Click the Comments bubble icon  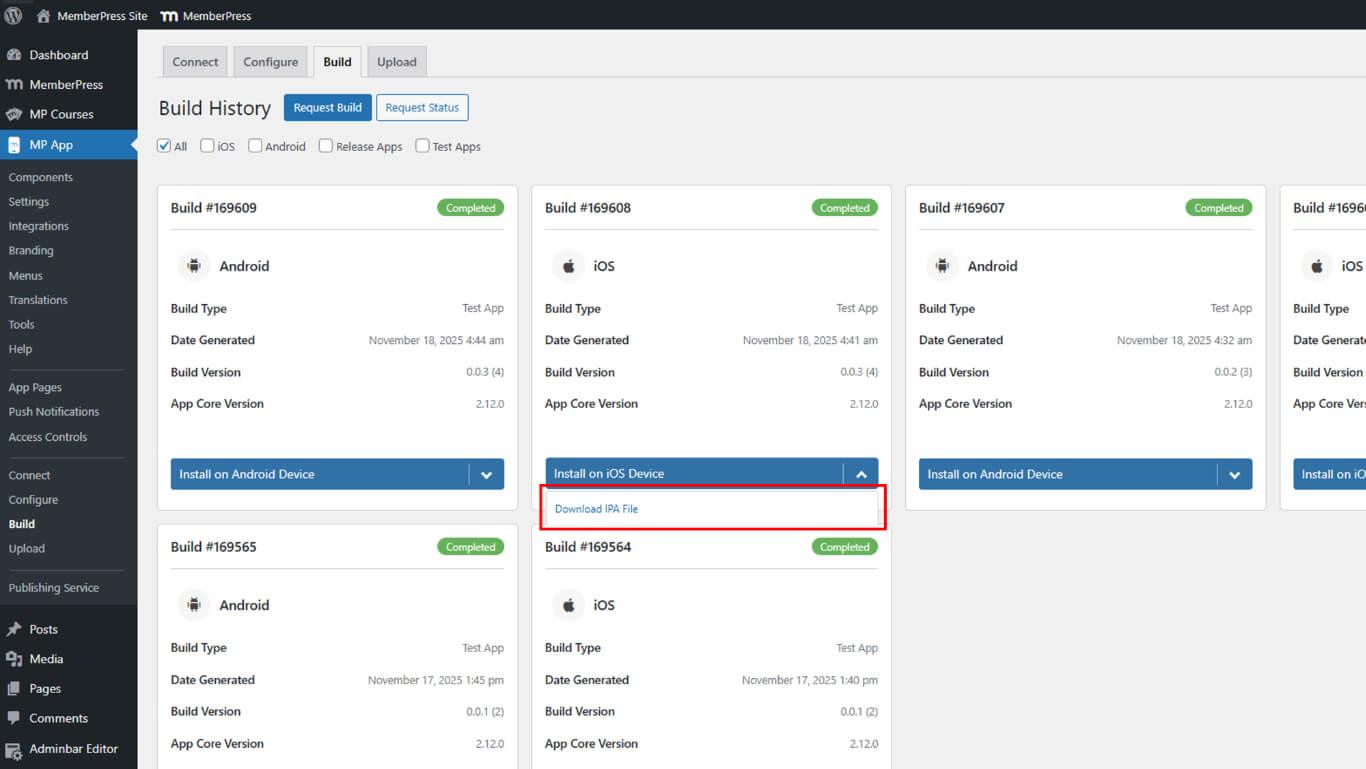[14, 718]
